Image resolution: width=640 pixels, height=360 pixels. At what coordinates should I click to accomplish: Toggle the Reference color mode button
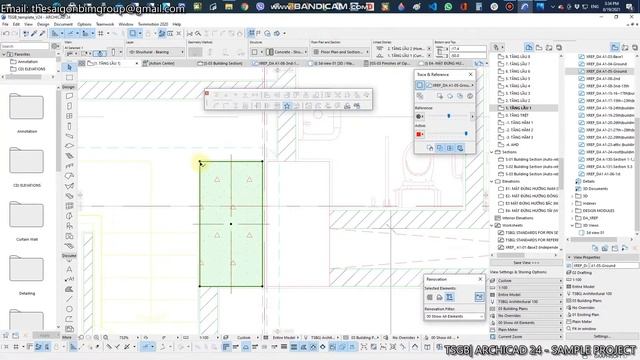click(420, 116)
